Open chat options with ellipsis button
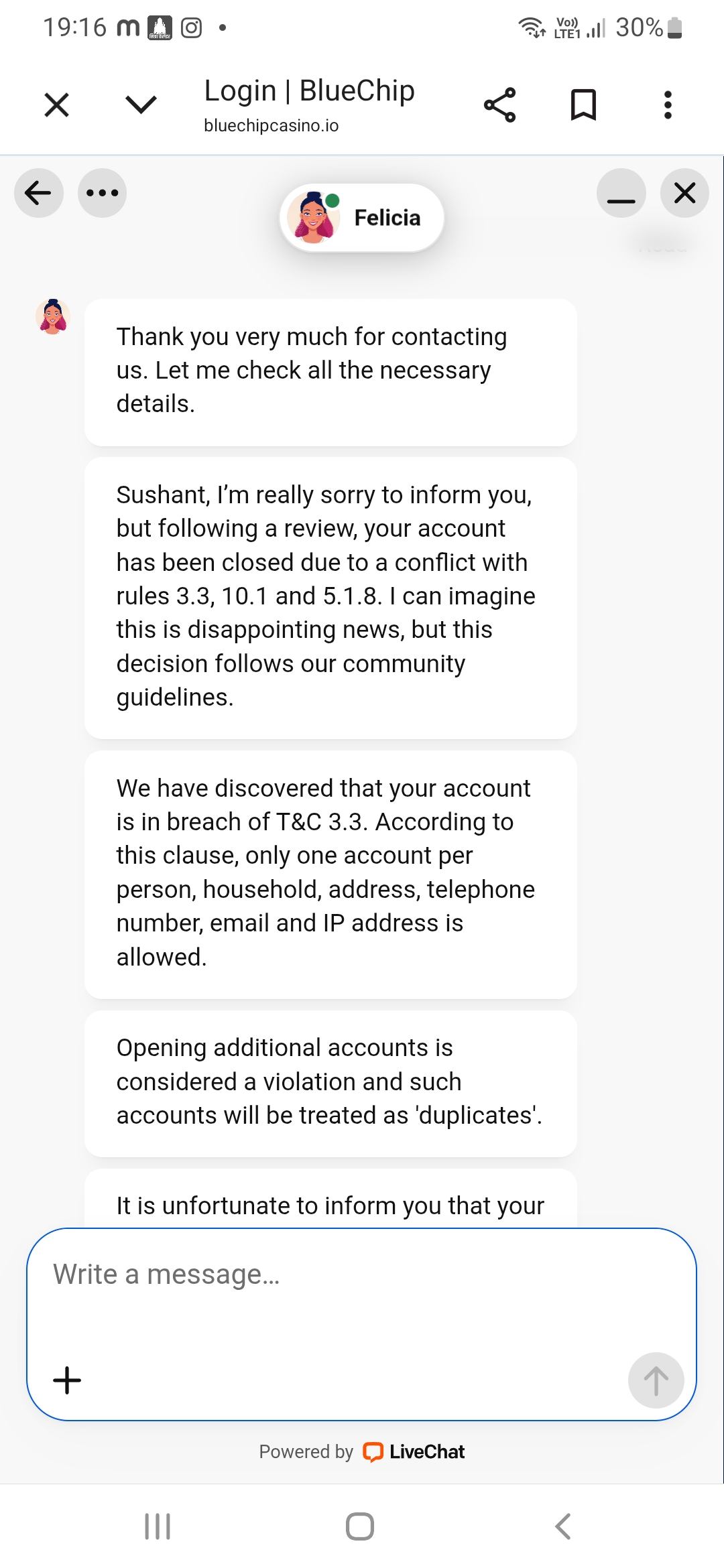 [103, 193]
